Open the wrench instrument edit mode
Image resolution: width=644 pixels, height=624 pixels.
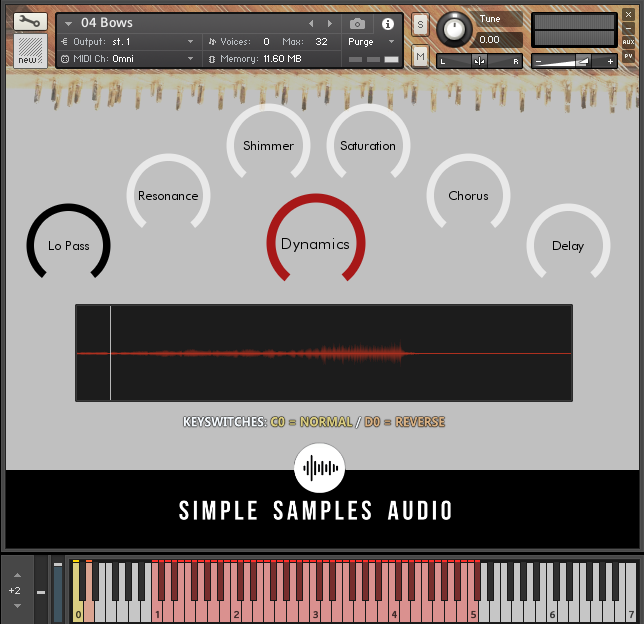(x=30, y=21)
